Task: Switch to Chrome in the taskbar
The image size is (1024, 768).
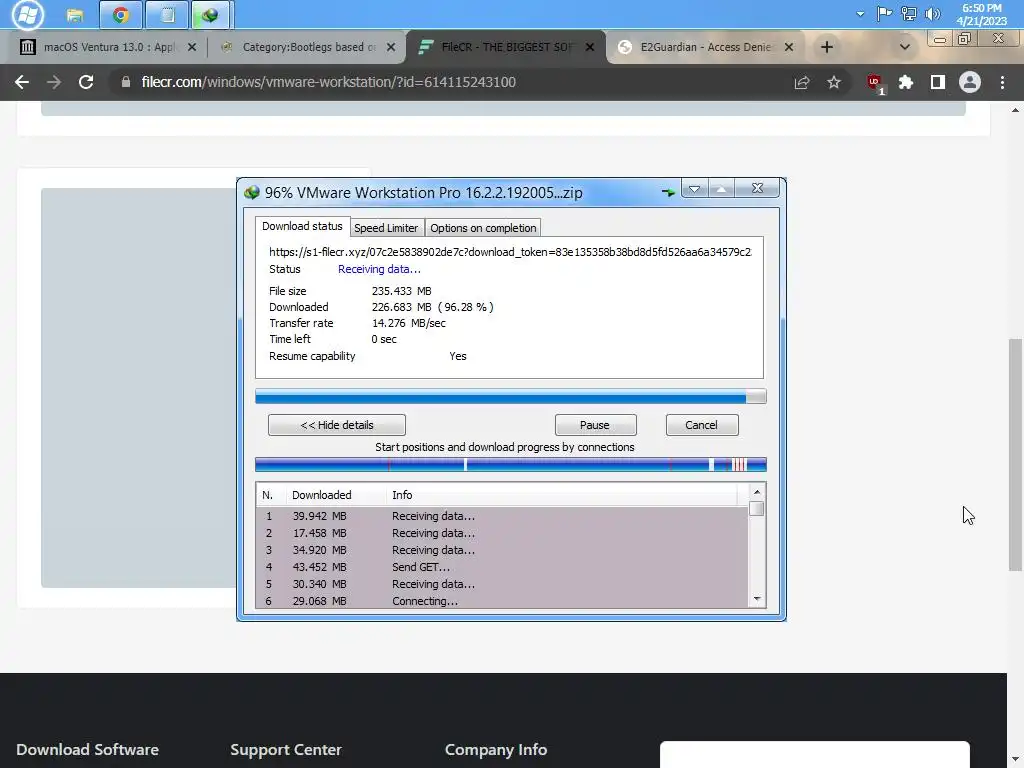Action: pyautogui.click(x=121, y=14)
